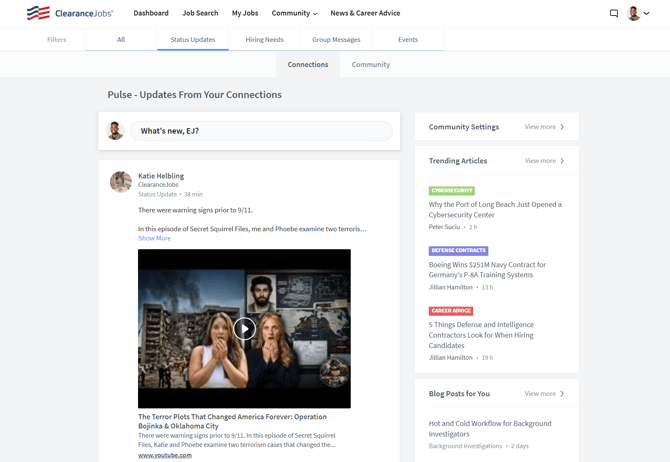The height and width of the screenshot is (462, 670).
Task: Open the Filters panel
Action: coord(56,39)
